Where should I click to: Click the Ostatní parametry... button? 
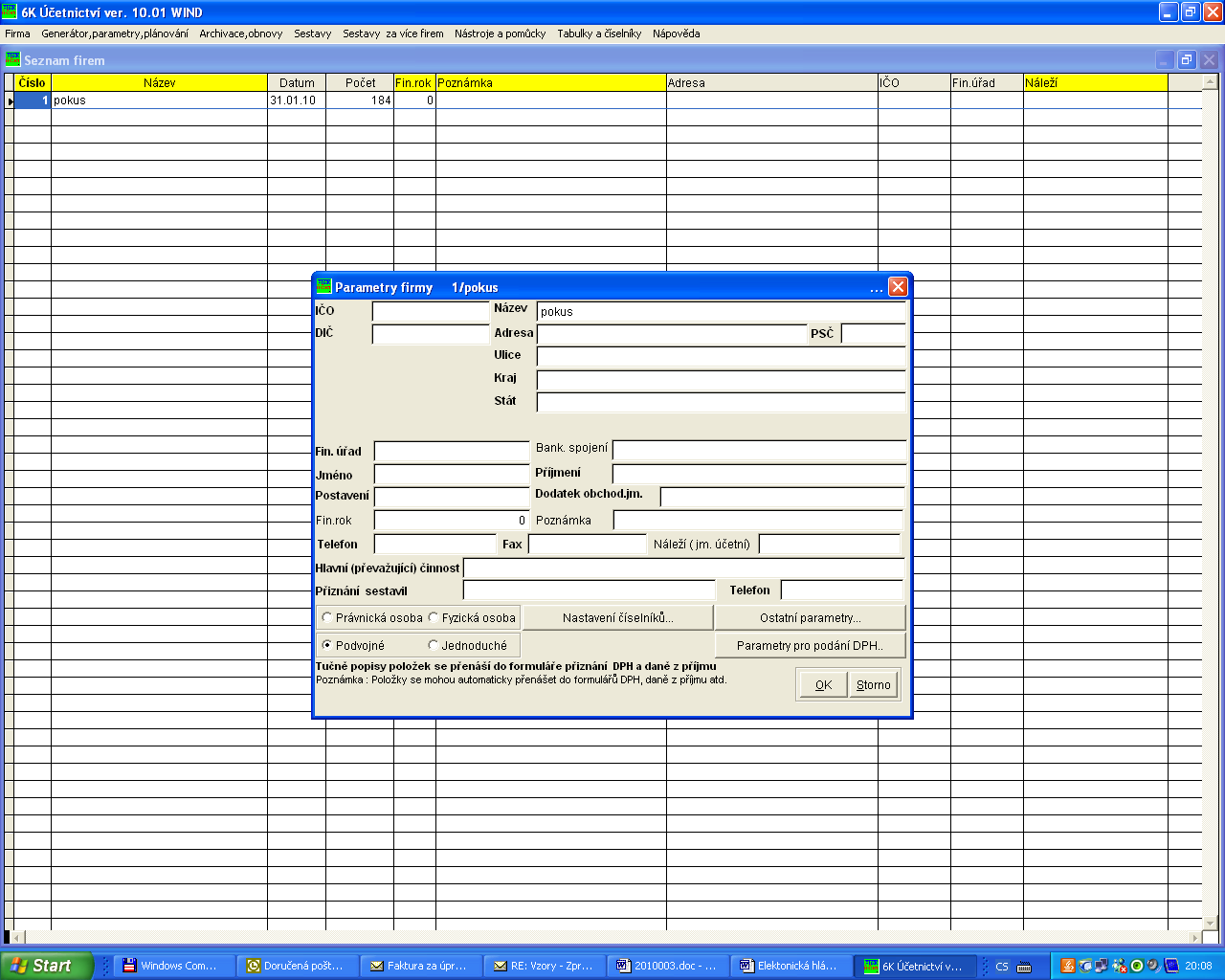pos(811,618)
